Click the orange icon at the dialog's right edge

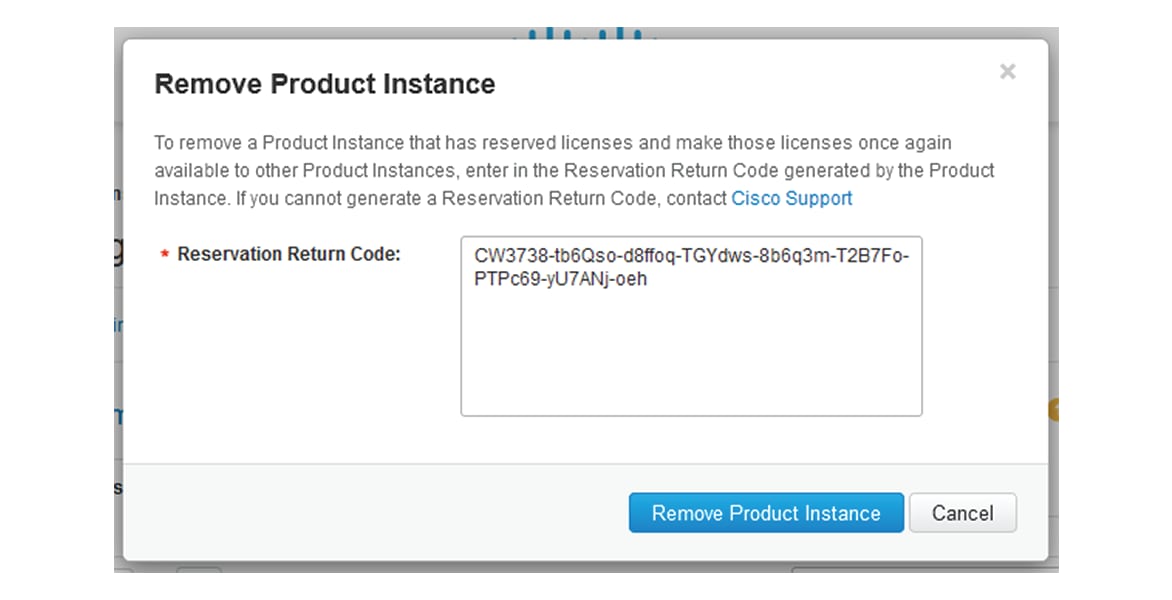[x=1054, y=409]
